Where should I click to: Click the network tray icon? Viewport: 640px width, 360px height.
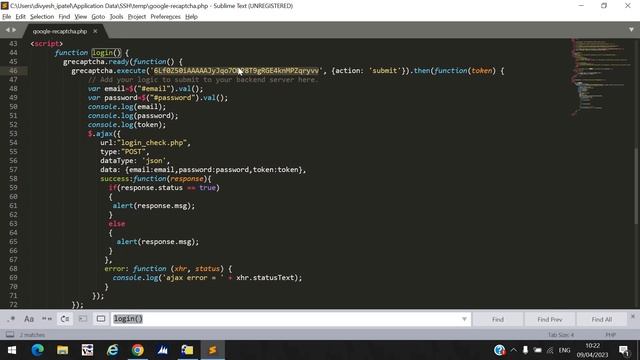[x=550, y=350]
